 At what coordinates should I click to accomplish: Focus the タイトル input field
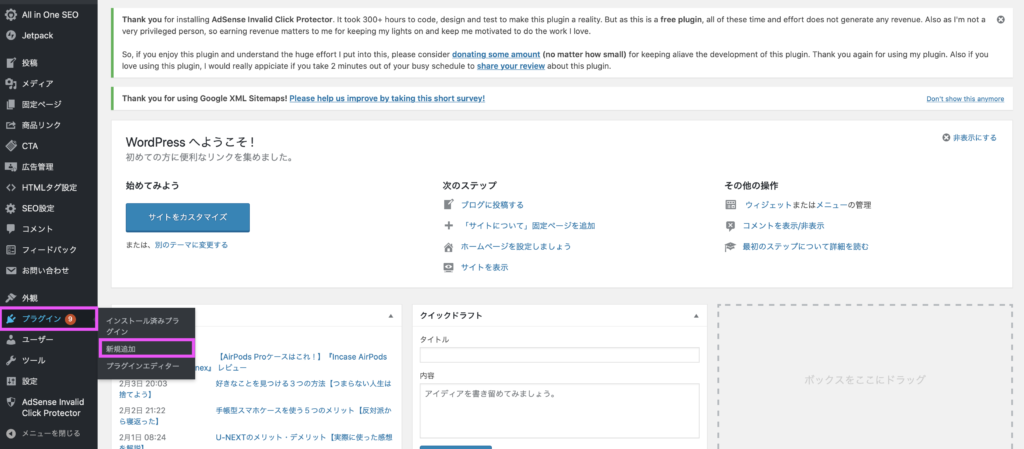pyautogui.click(x=560, y=355)
